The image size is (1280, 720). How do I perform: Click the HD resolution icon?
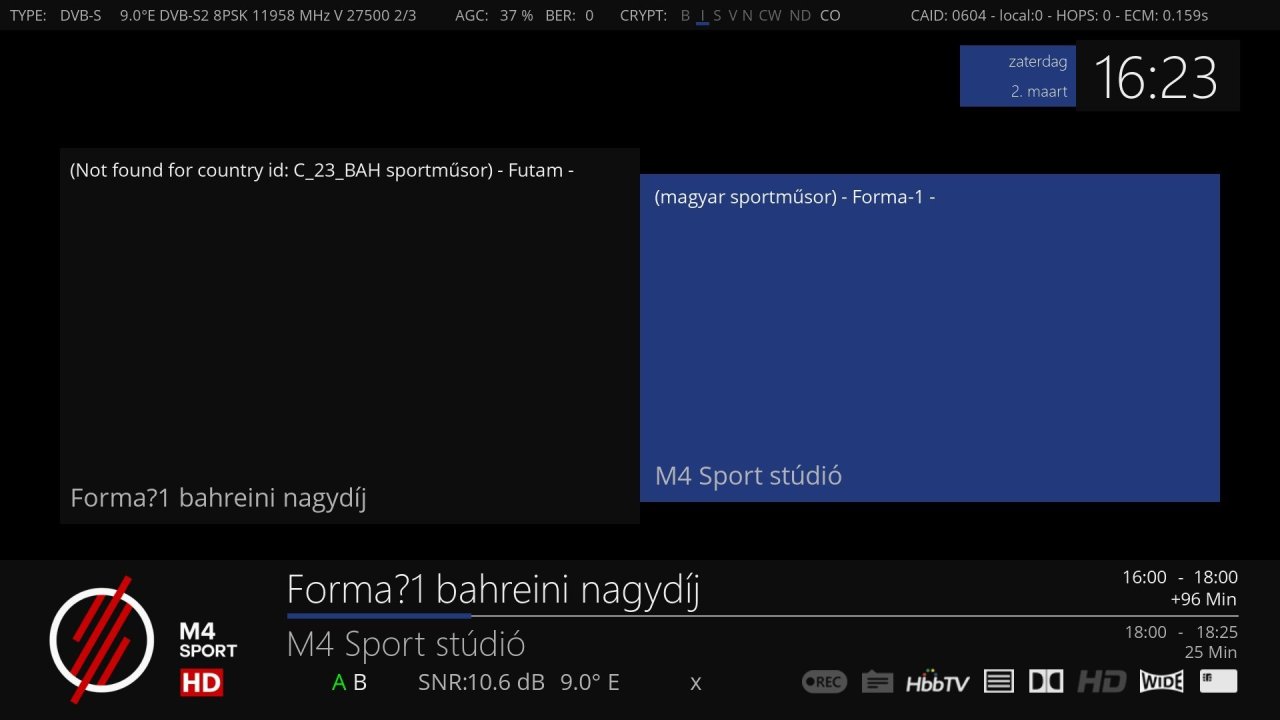click(1101, 680)
